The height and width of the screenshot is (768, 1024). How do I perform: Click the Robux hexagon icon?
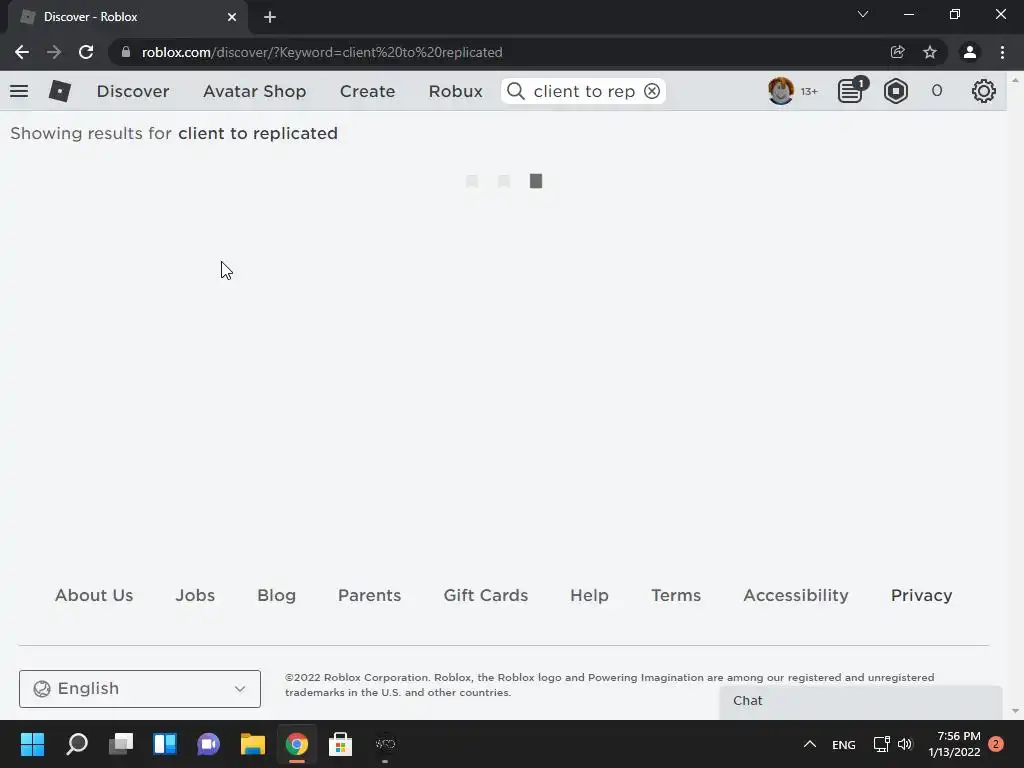tap(895, 91)
